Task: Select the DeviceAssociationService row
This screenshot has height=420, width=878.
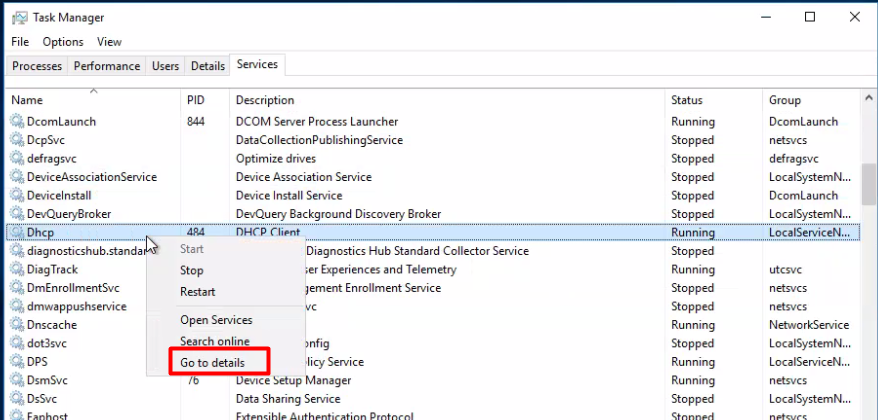Action: pos(433,177)
